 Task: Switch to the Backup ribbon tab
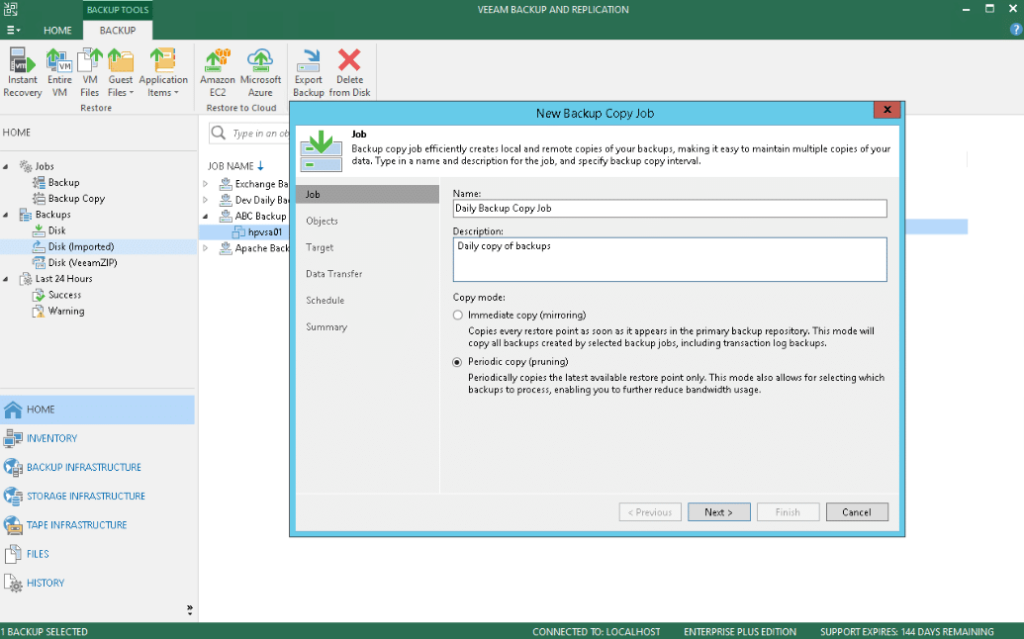tap(117, 31)
